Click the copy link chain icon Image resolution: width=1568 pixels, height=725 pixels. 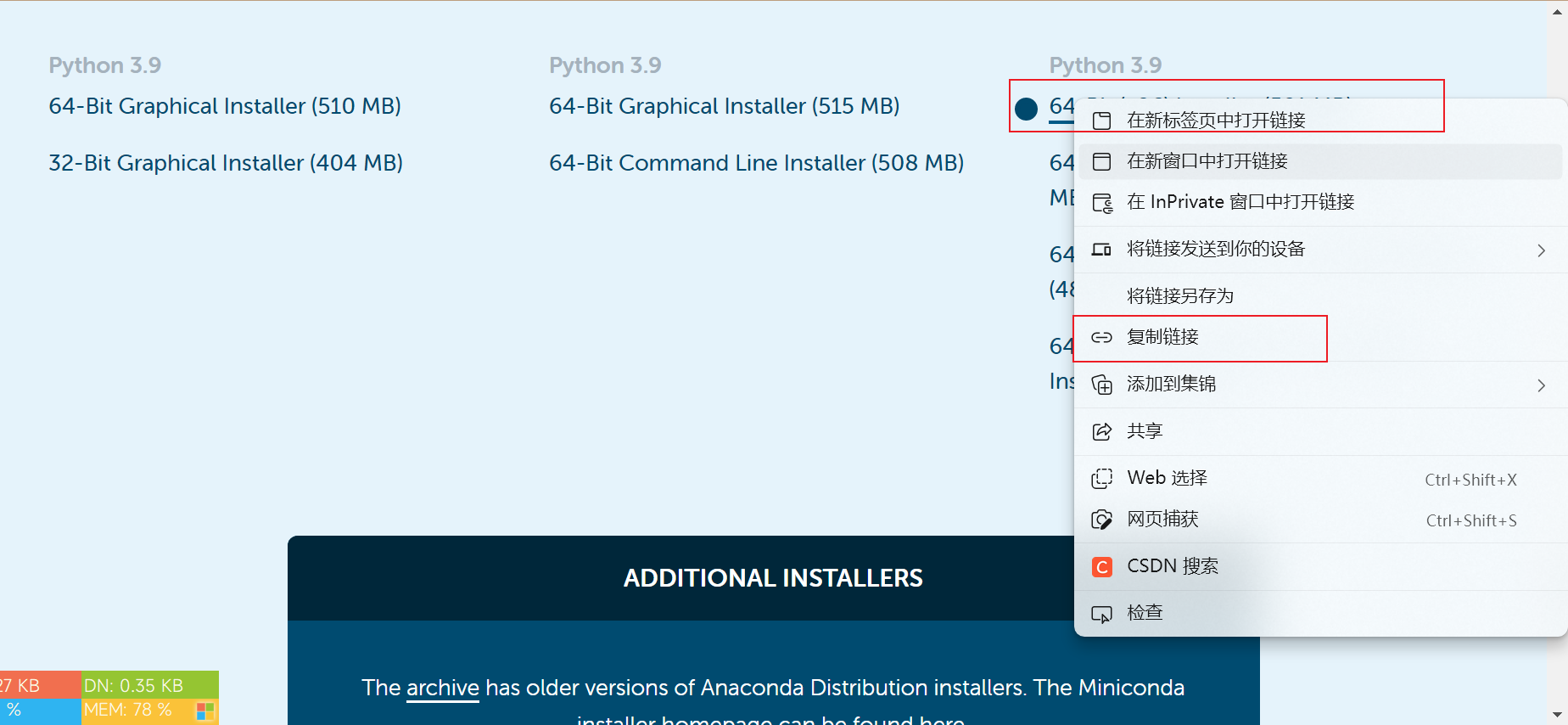click(1101, 337)
